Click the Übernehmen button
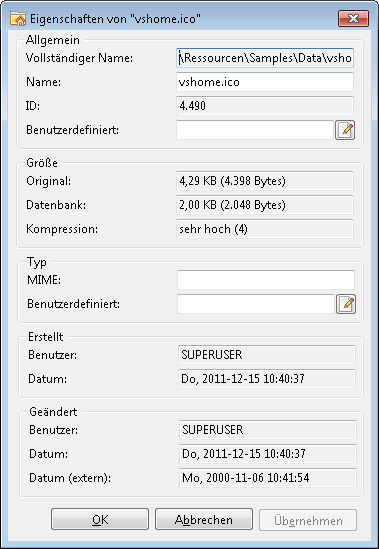The width and height of the screenshot is (379, 549). point(308,520)
